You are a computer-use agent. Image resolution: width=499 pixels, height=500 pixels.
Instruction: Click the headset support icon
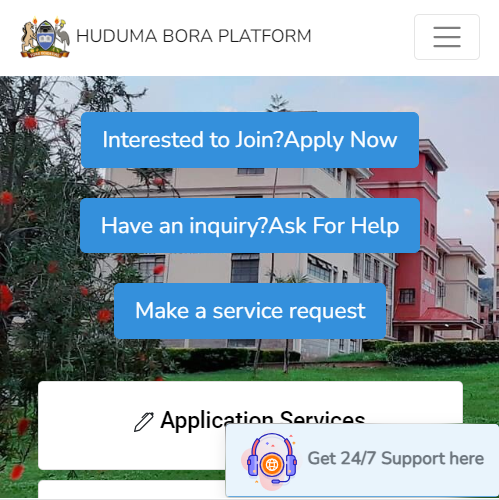272,461
